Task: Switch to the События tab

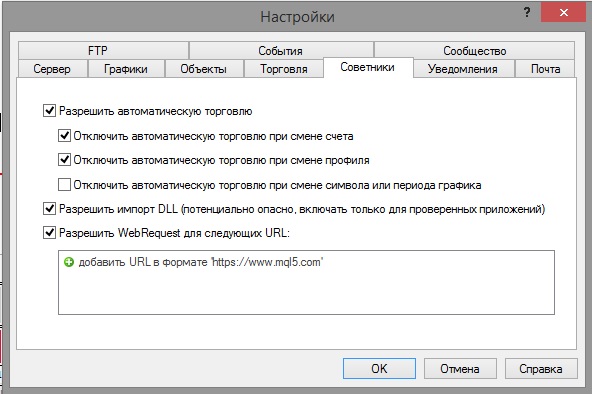Action: click(281, 51)
